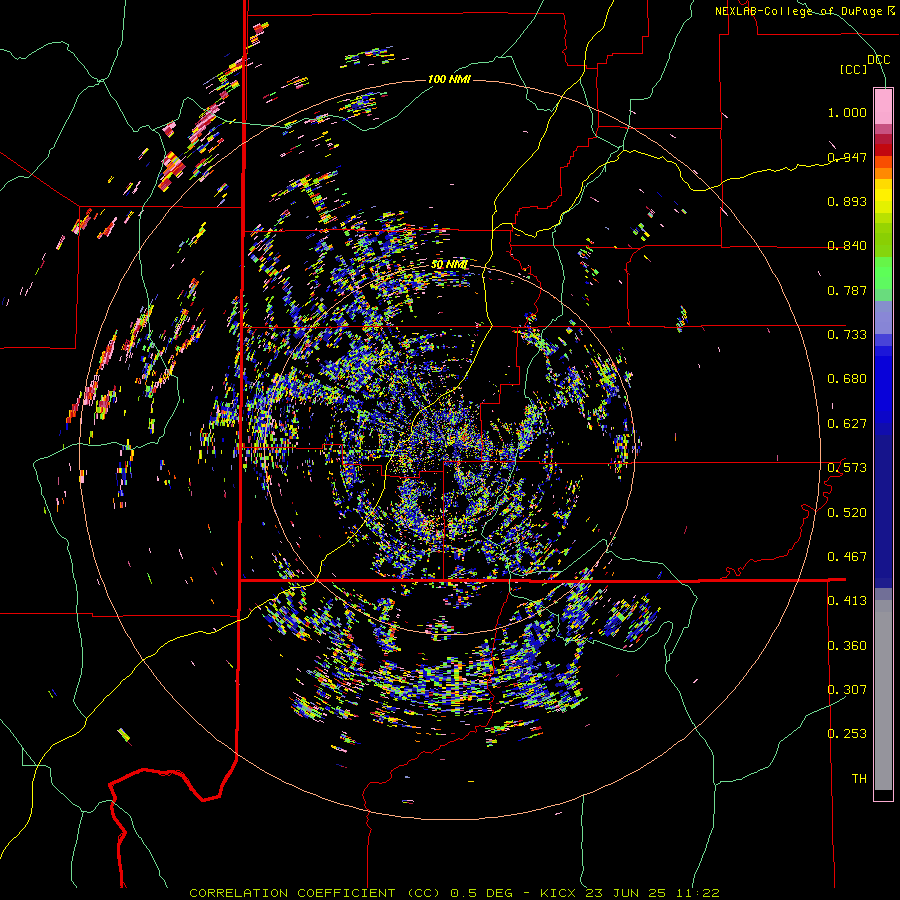Pick the dark navy swatch on the color bar

tap(883, 505)
